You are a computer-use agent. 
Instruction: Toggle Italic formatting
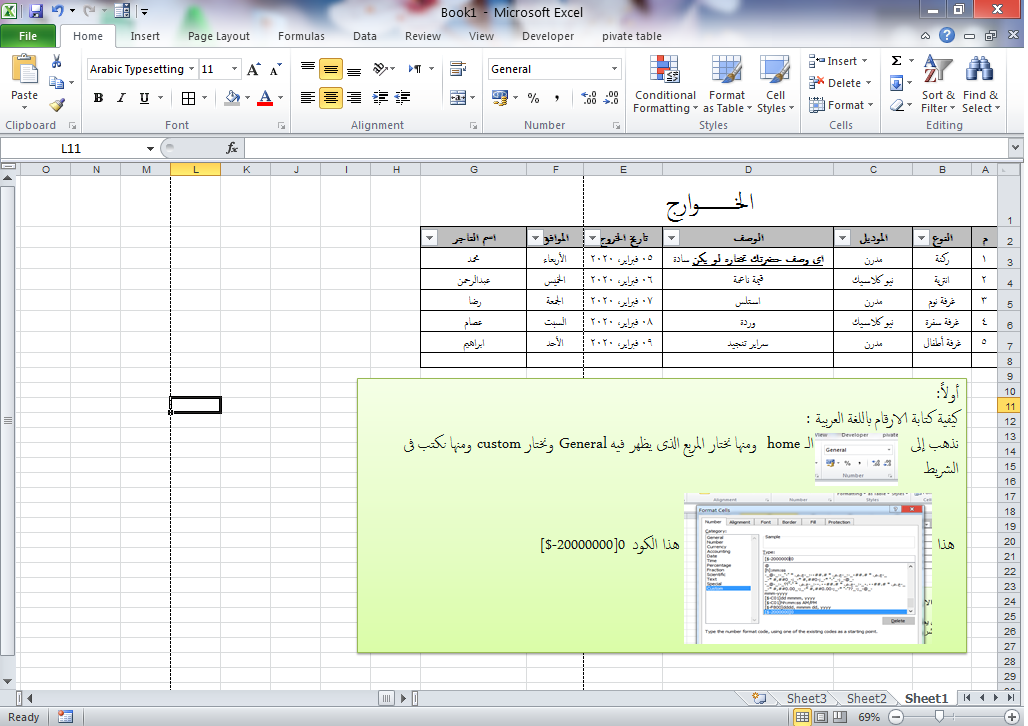click(x=121, y=98)
